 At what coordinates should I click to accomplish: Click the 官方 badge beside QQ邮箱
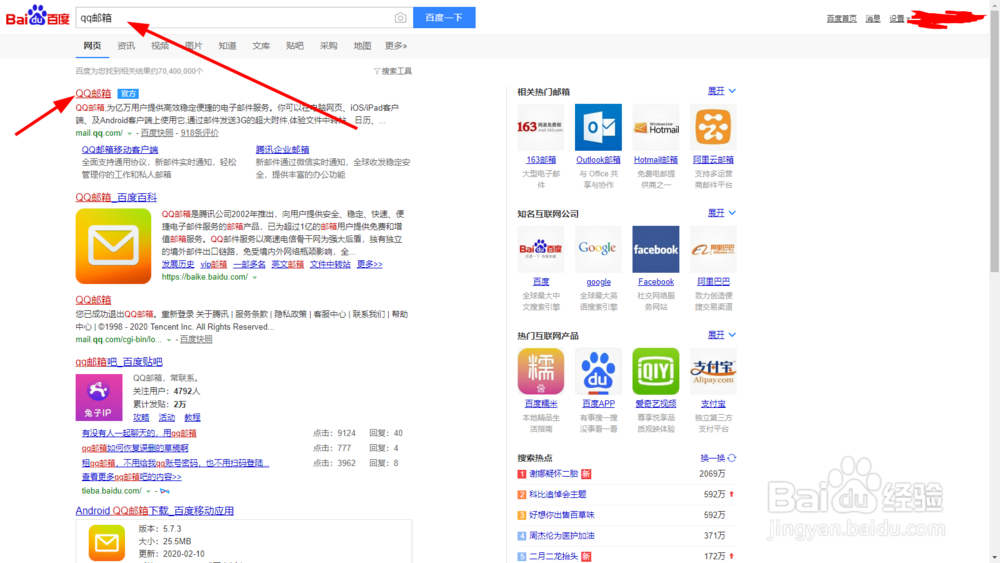[128, 94]
